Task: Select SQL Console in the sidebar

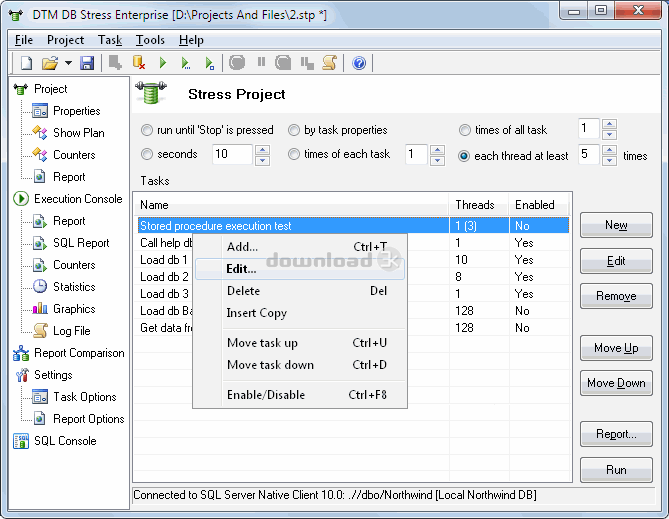Action: [64, 441]
